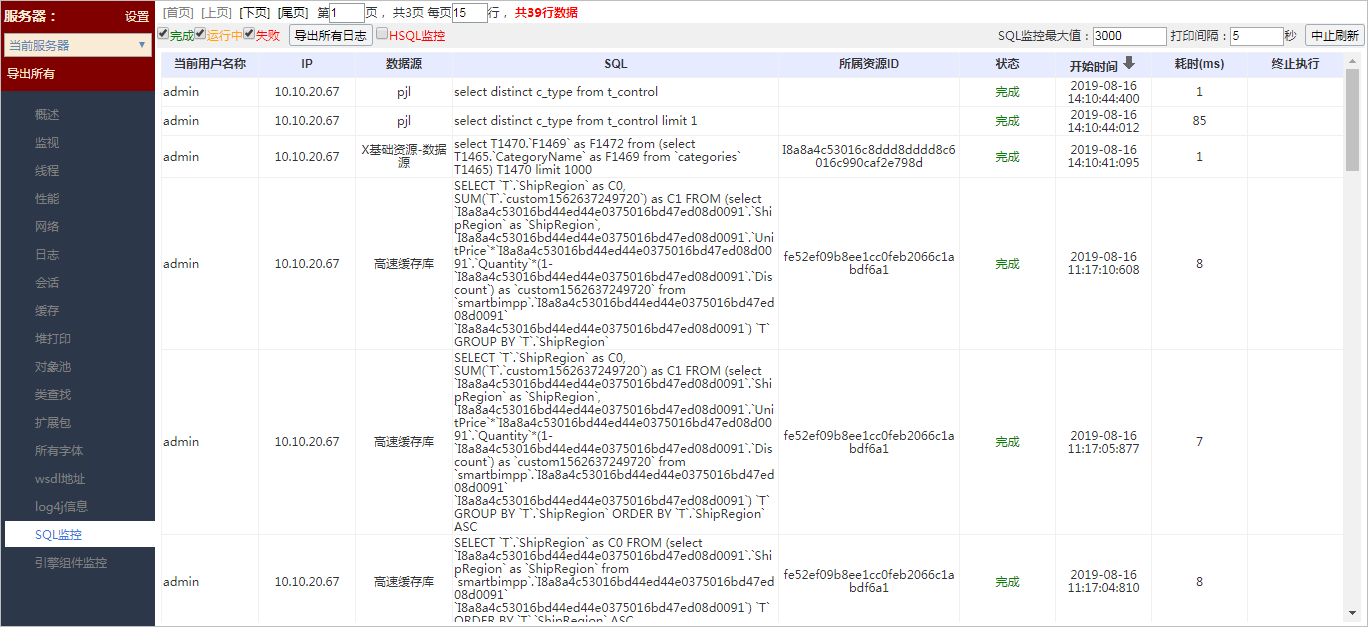The width and height of the screenshot is (1368, 627).
Task: Click the 85 duration cell
Action: pos(1199,121)
